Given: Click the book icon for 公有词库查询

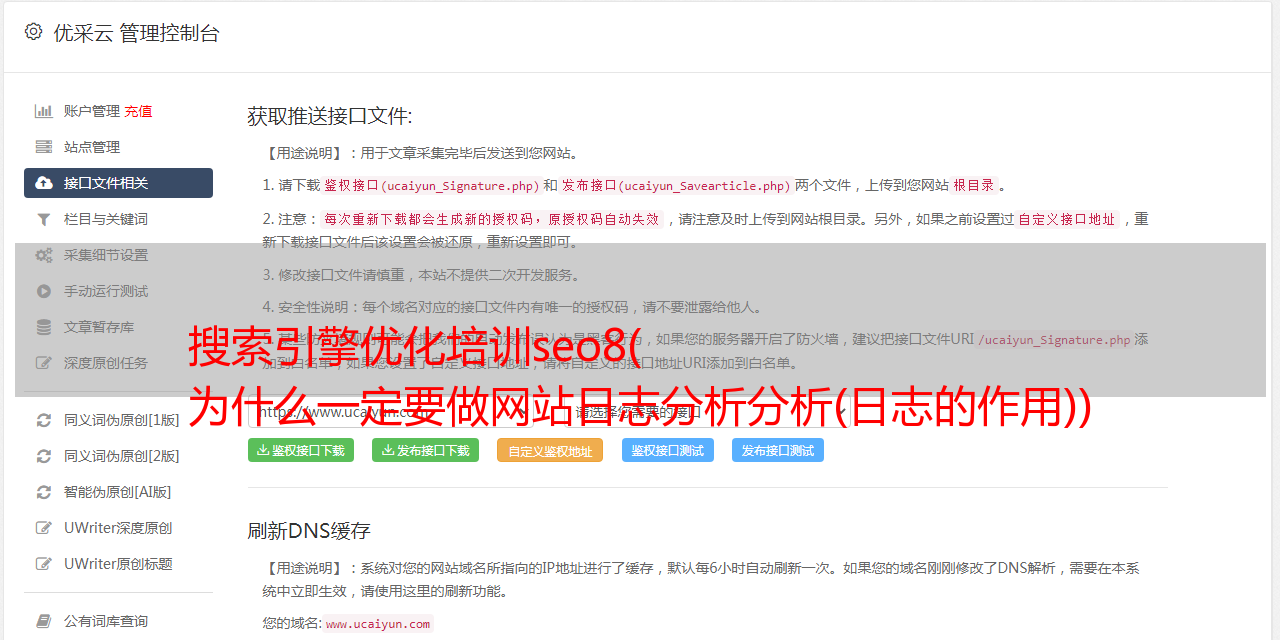Looking at the screenshot, I should pos(44,621).
